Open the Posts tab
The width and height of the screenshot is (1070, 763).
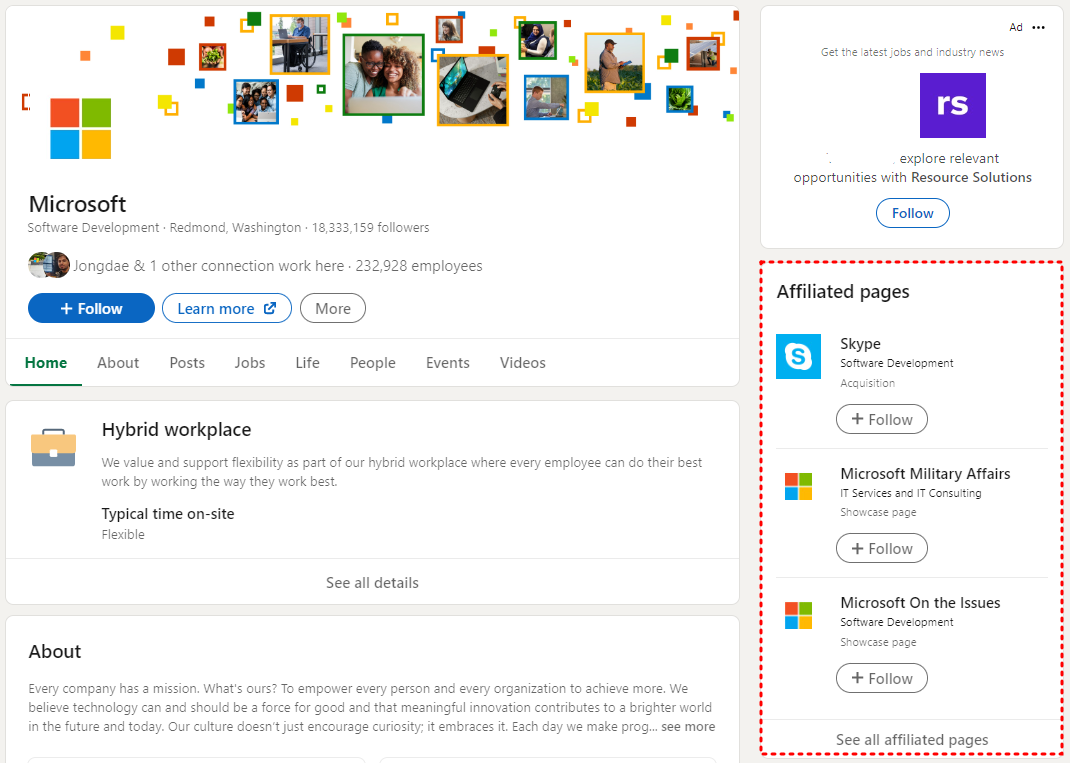187,362
